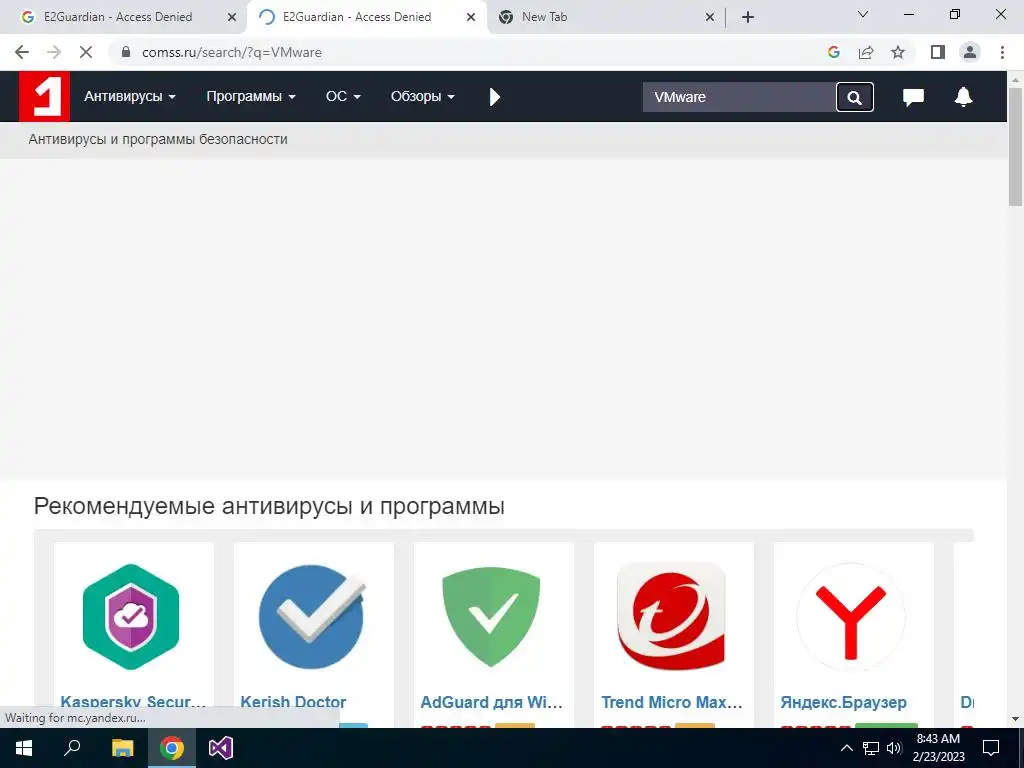1024x768 pixels.
Task: Close the first E2Guardian tab
Action: pyautogui.click(x=232, y=18)
